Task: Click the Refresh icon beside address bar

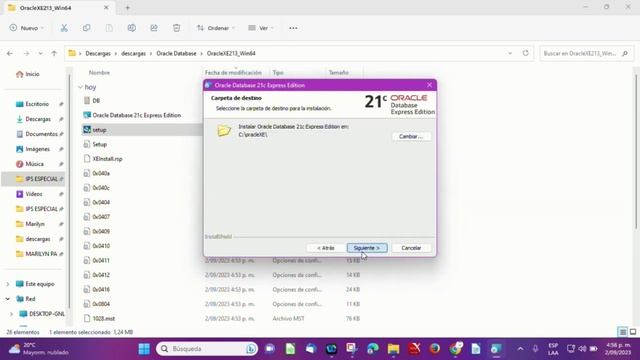Action: pos(526,53)
